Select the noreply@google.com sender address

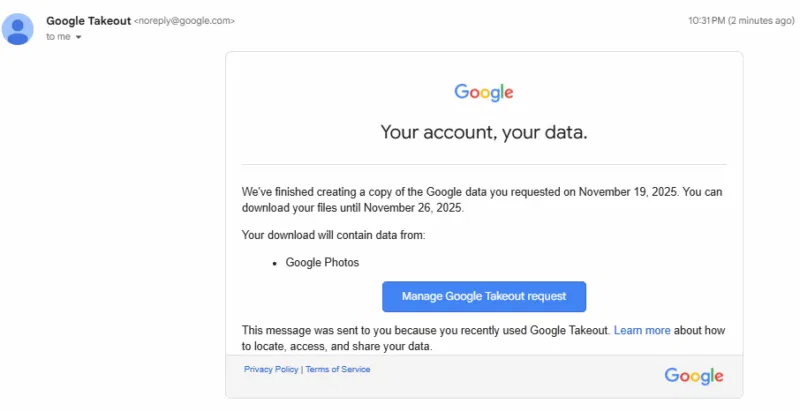click(185, 20)
